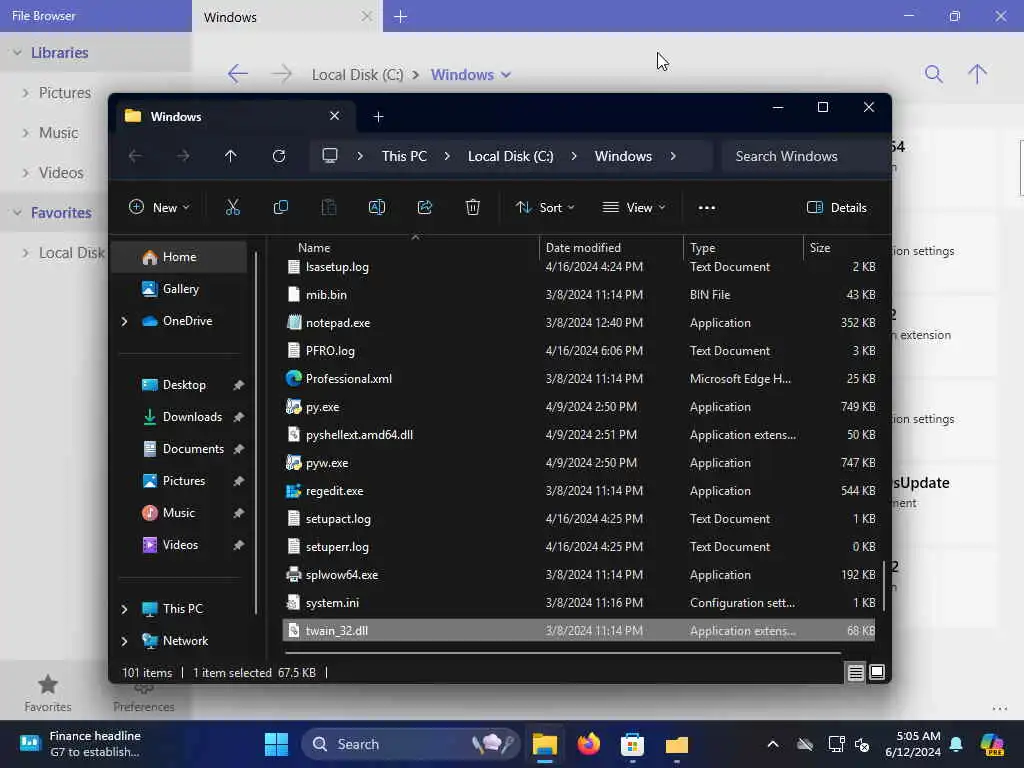This screenshot has height=768, width=1024.
Task: Open Favorites star at the File Browser bottom
Action: tap(48, 692)
